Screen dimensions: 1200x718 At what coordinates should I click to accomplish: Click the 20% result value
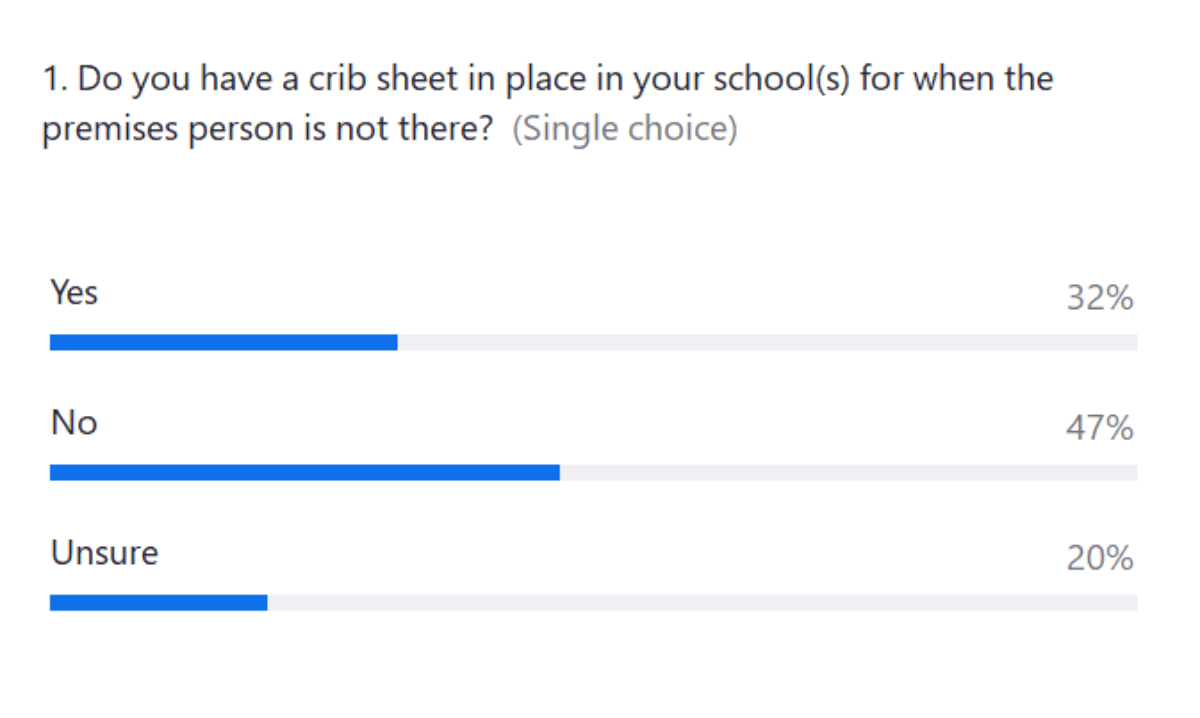pyautogui.click(x=1099, y=559)
